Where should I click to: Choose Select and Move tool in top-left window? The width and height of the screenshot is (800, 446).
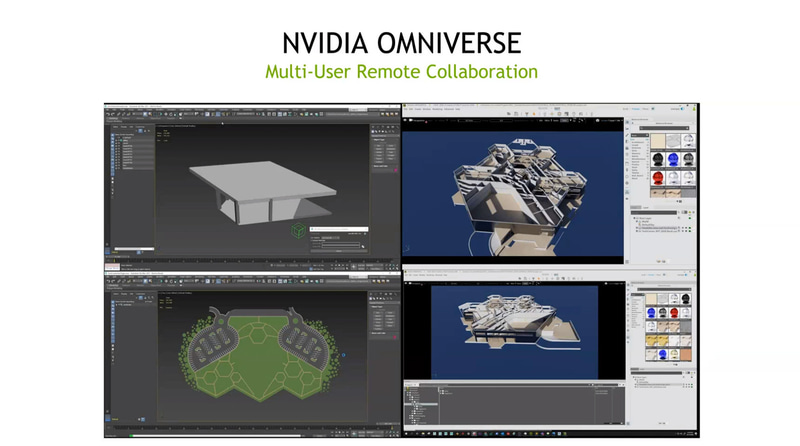[x=166, y=114]
